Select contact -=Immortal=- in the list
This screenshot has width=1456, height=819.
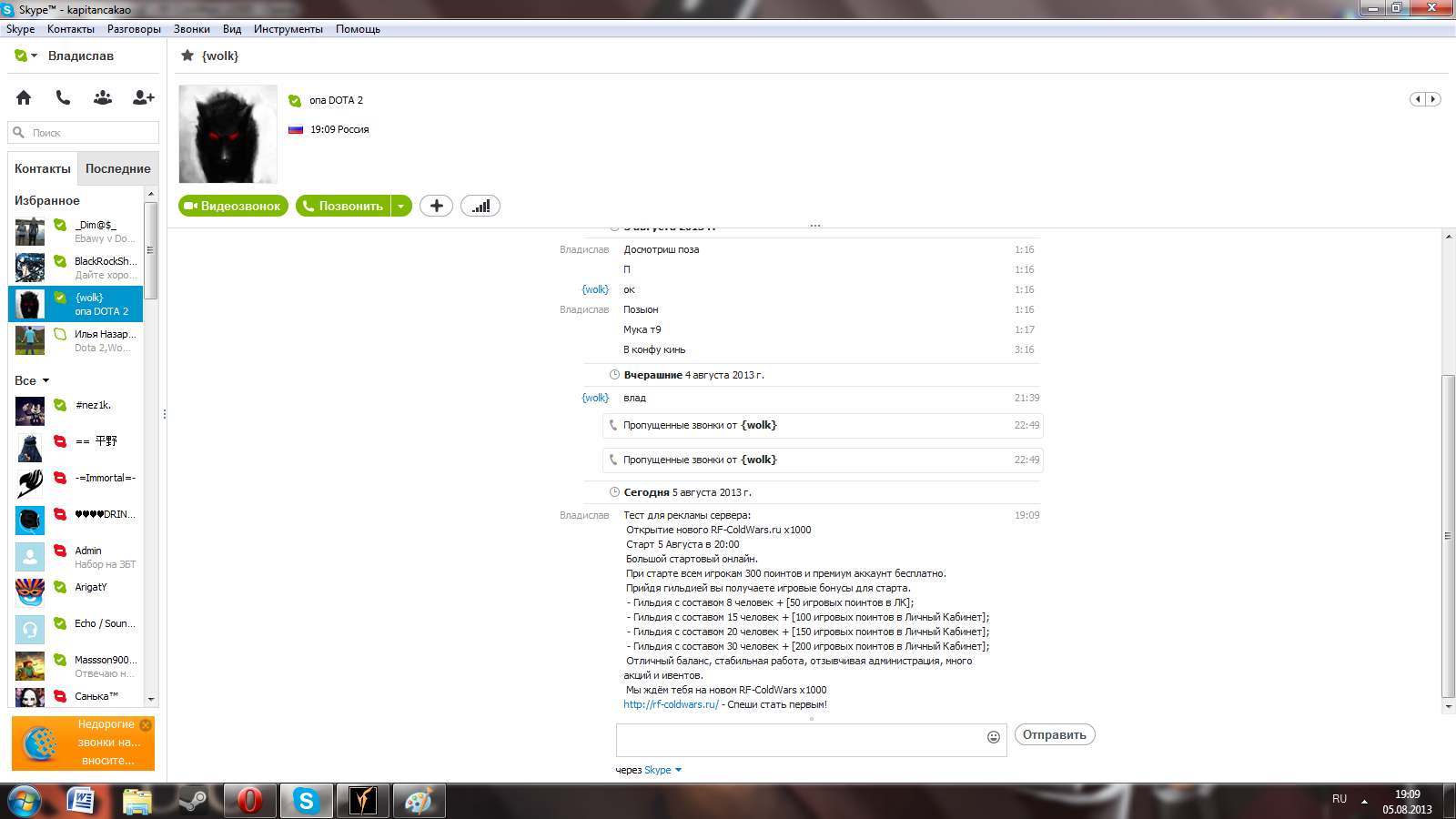76,484
